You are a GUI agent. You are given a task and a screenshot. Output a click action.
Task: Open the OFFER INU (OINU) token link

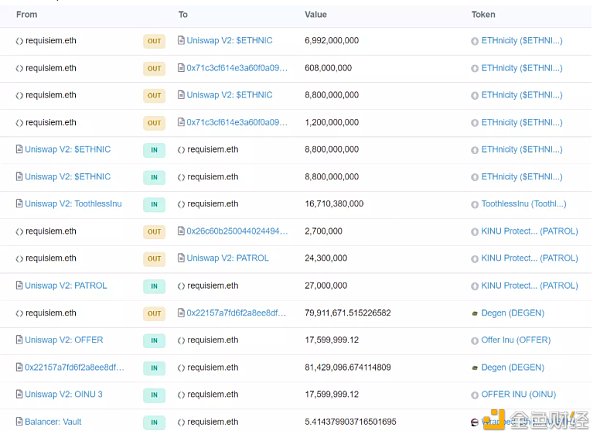522,395
